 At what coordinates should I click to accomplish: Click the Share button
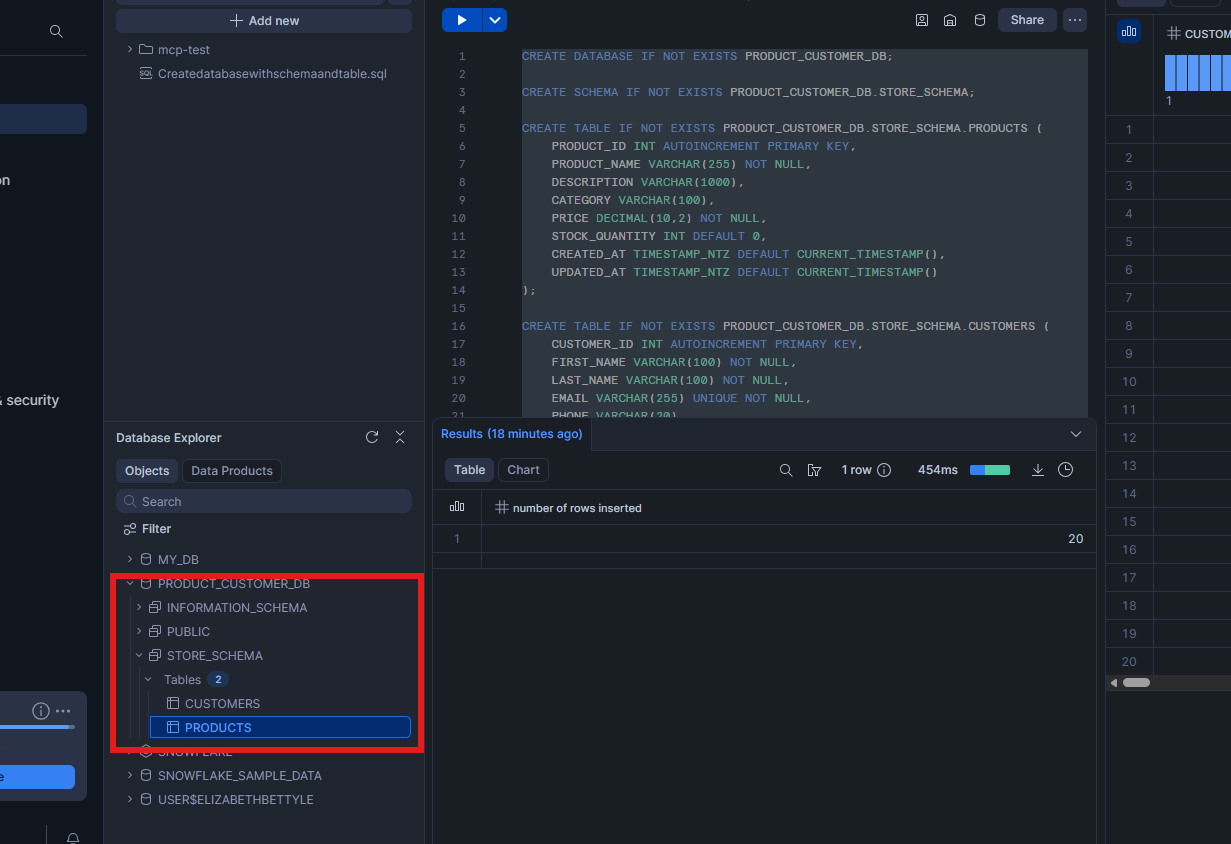1027,20
